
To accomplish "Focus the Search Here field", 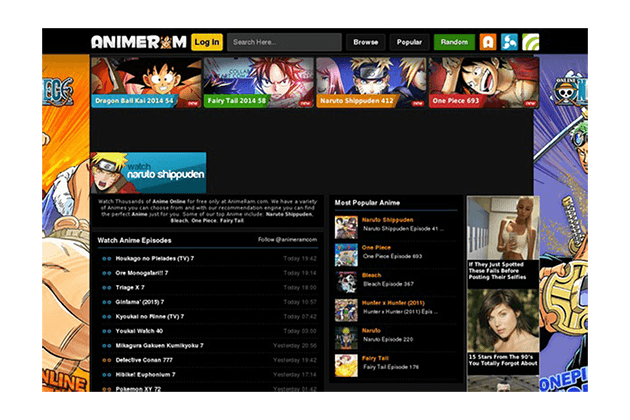I will [x=284, y=42].
